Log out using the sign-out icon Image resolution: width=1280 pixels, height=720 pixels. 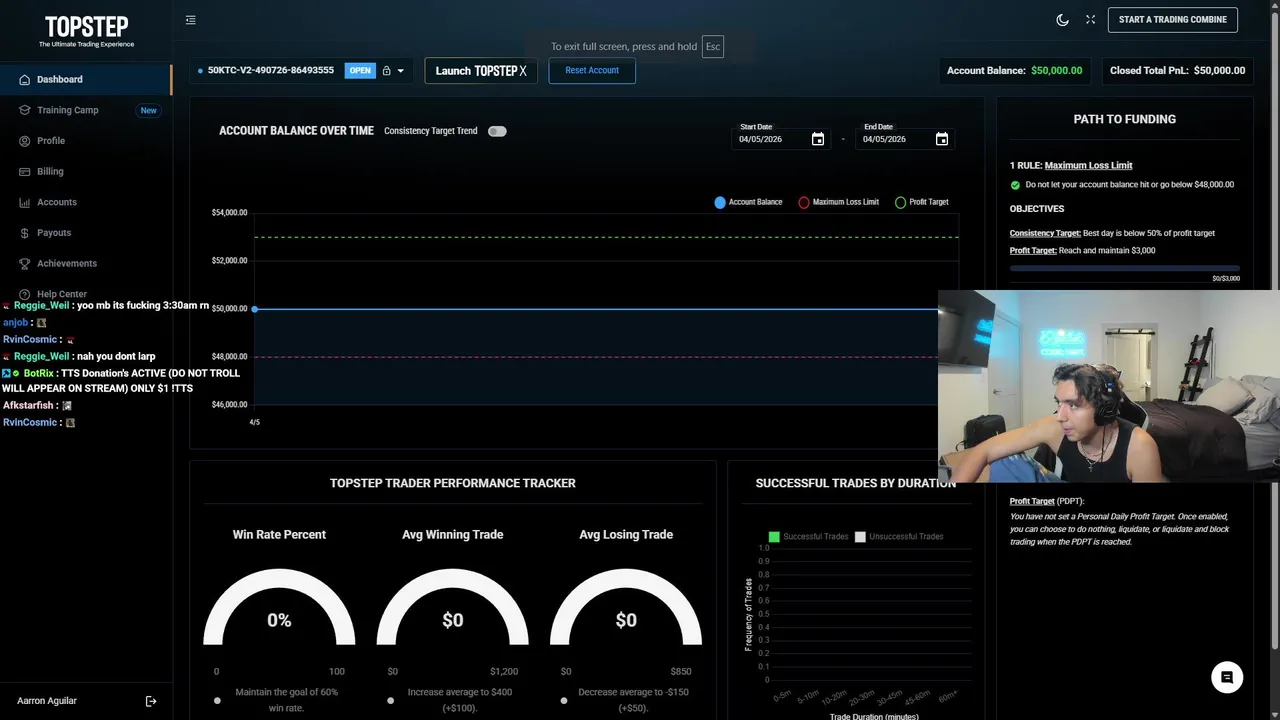coord(151,701)
